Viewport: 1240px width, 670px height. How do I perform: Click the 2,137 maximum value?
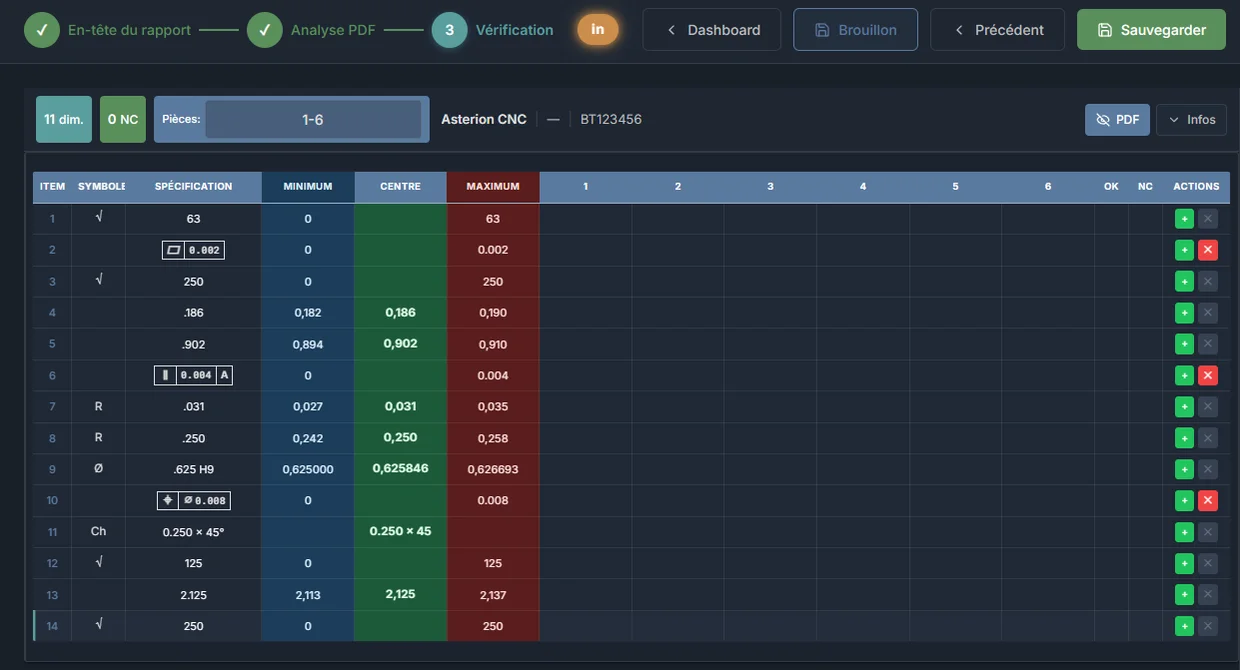pyautogui.click(x=493, y=595)
